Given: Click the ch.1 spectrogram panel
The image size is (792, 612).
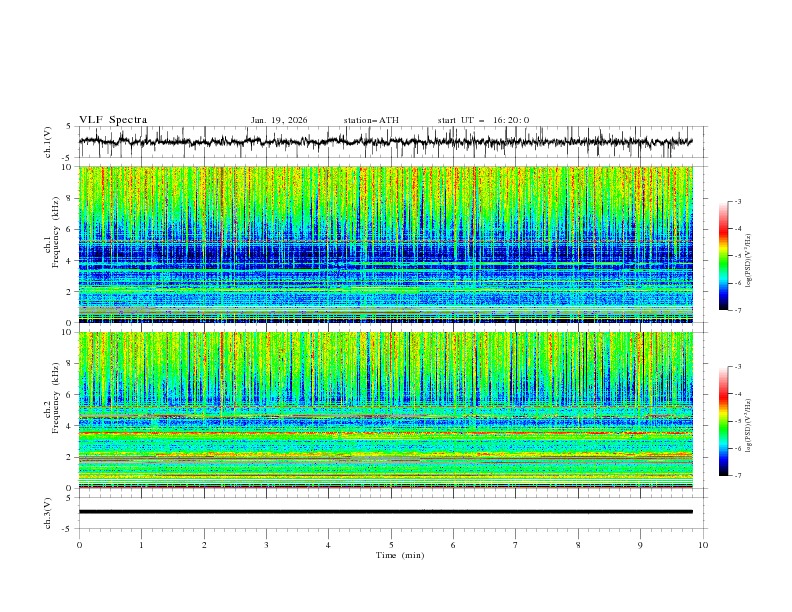Looking at the screenshot, I should tap(385, 244).
